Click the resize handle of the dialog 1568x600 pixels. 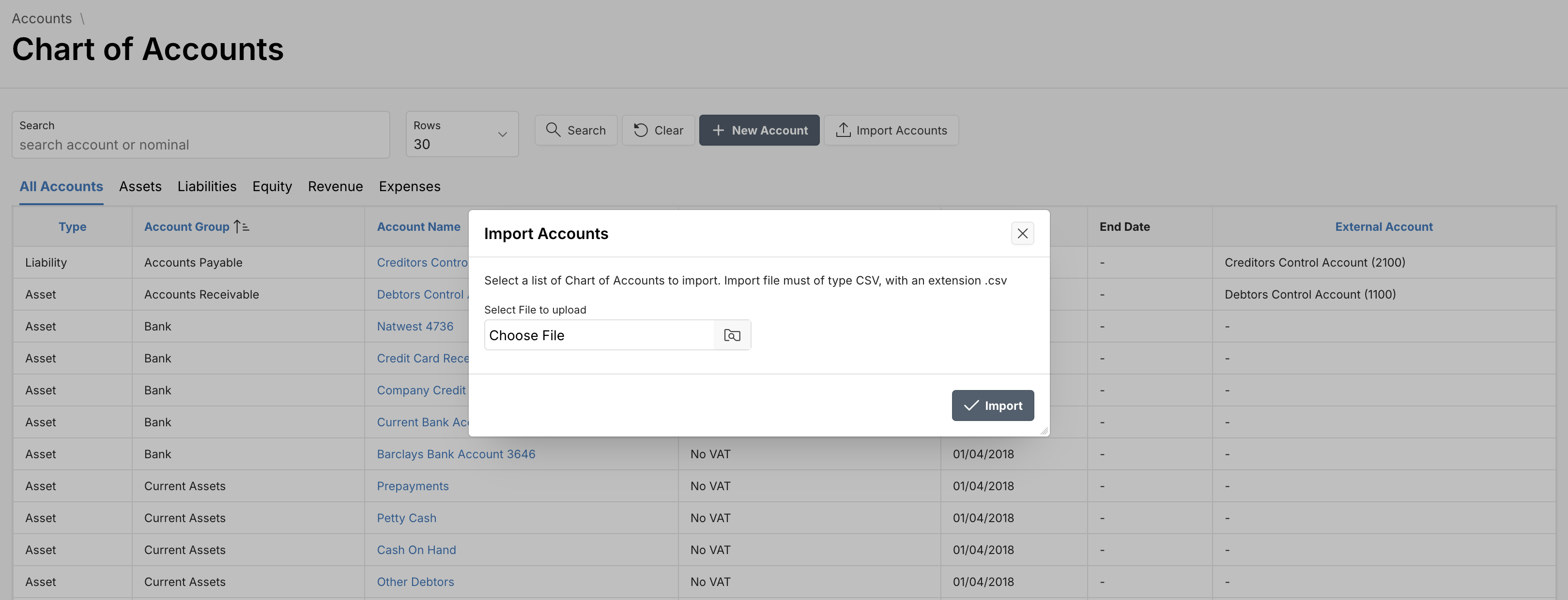(x=1044, y=431)
